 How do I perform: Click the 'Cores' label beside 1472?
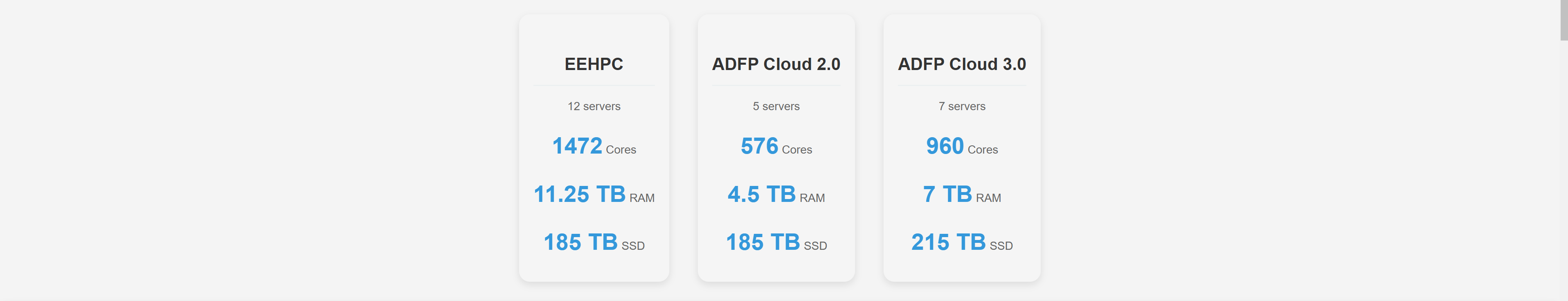pos(620,150)
